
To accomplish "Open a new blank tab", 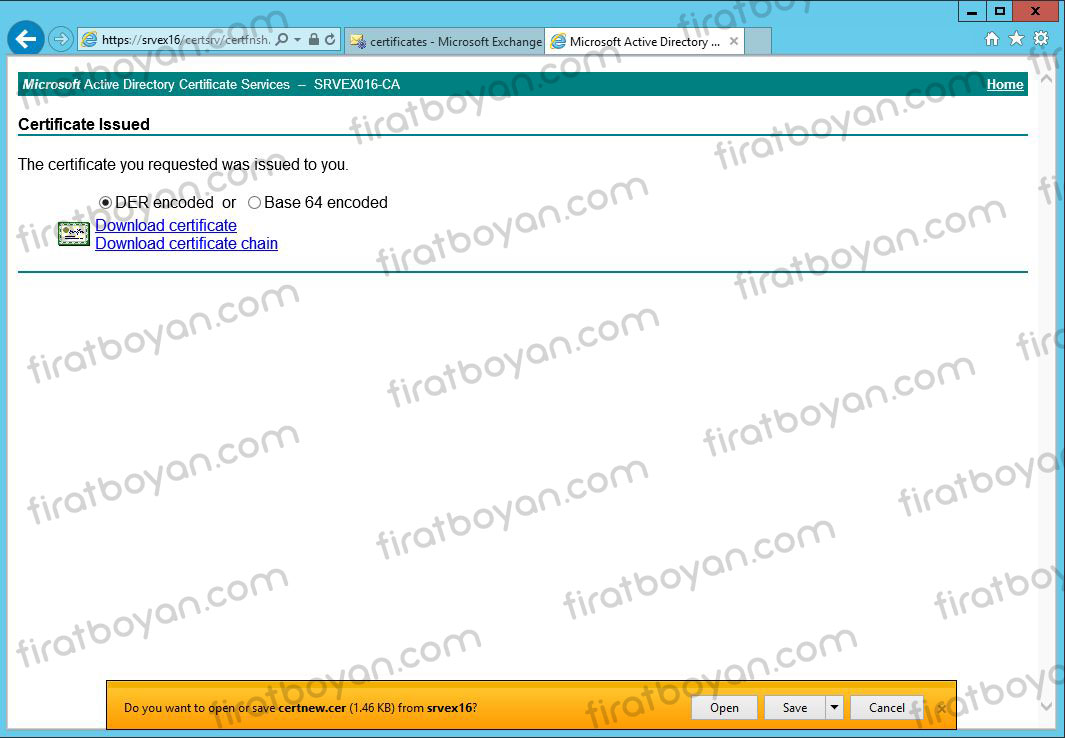I will tap(758, 41).
